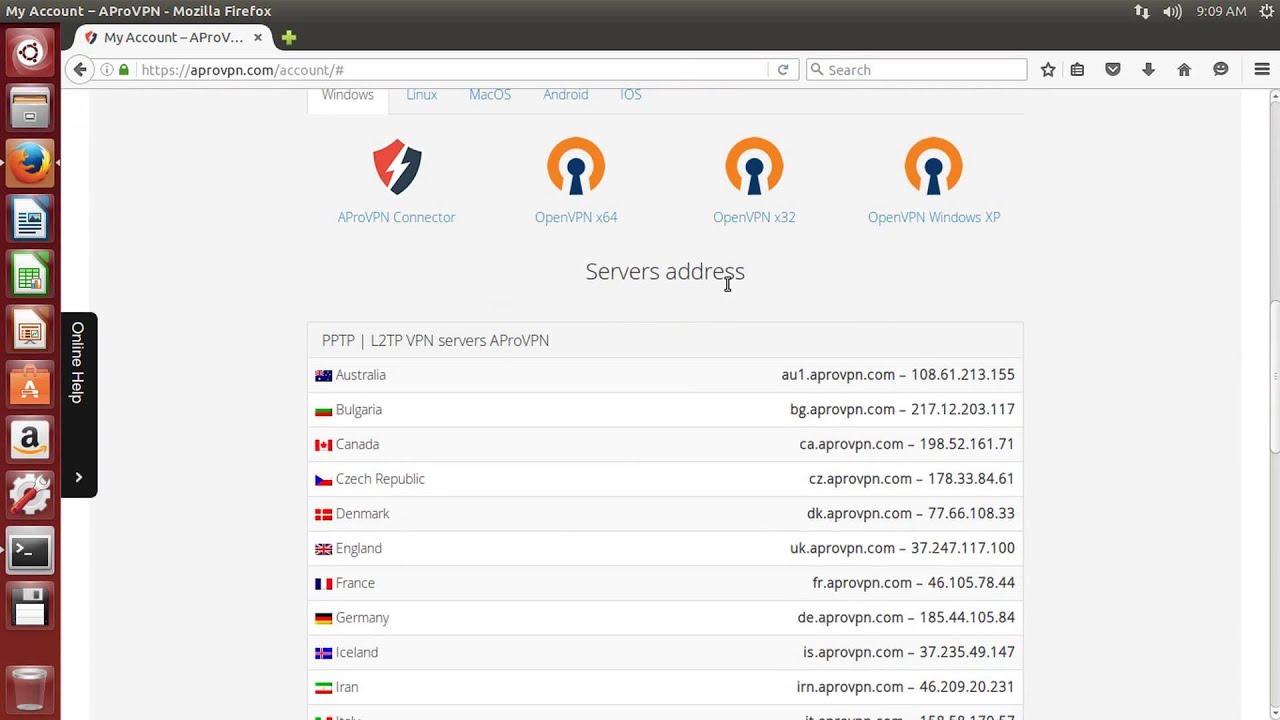Click the page's vertical scrollbar
The image size is (1280, 720).
pos(1274,377)
